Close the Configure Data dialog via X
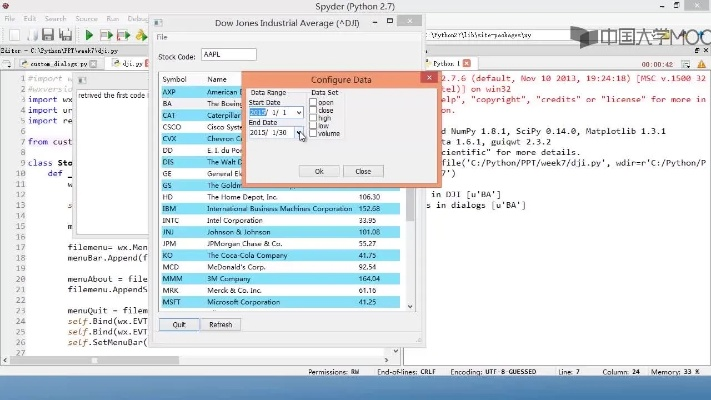This screenshot has width=711, height=400. [x=429, y=78]
